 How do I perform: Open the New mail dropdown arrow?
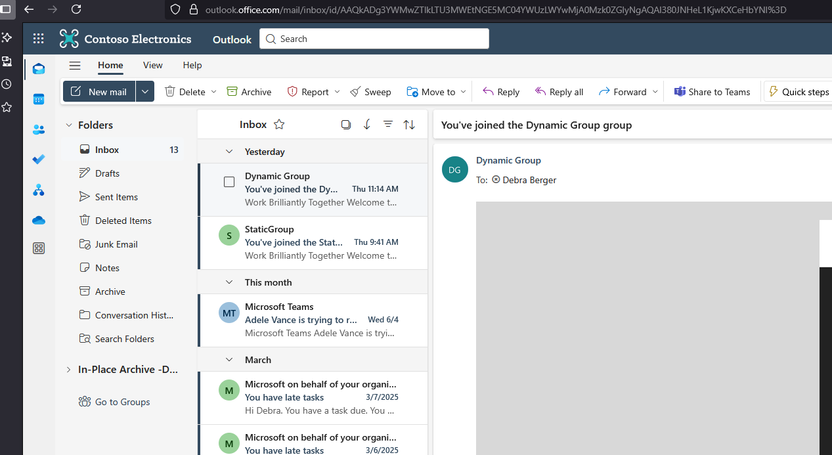(x=144, y=92)
